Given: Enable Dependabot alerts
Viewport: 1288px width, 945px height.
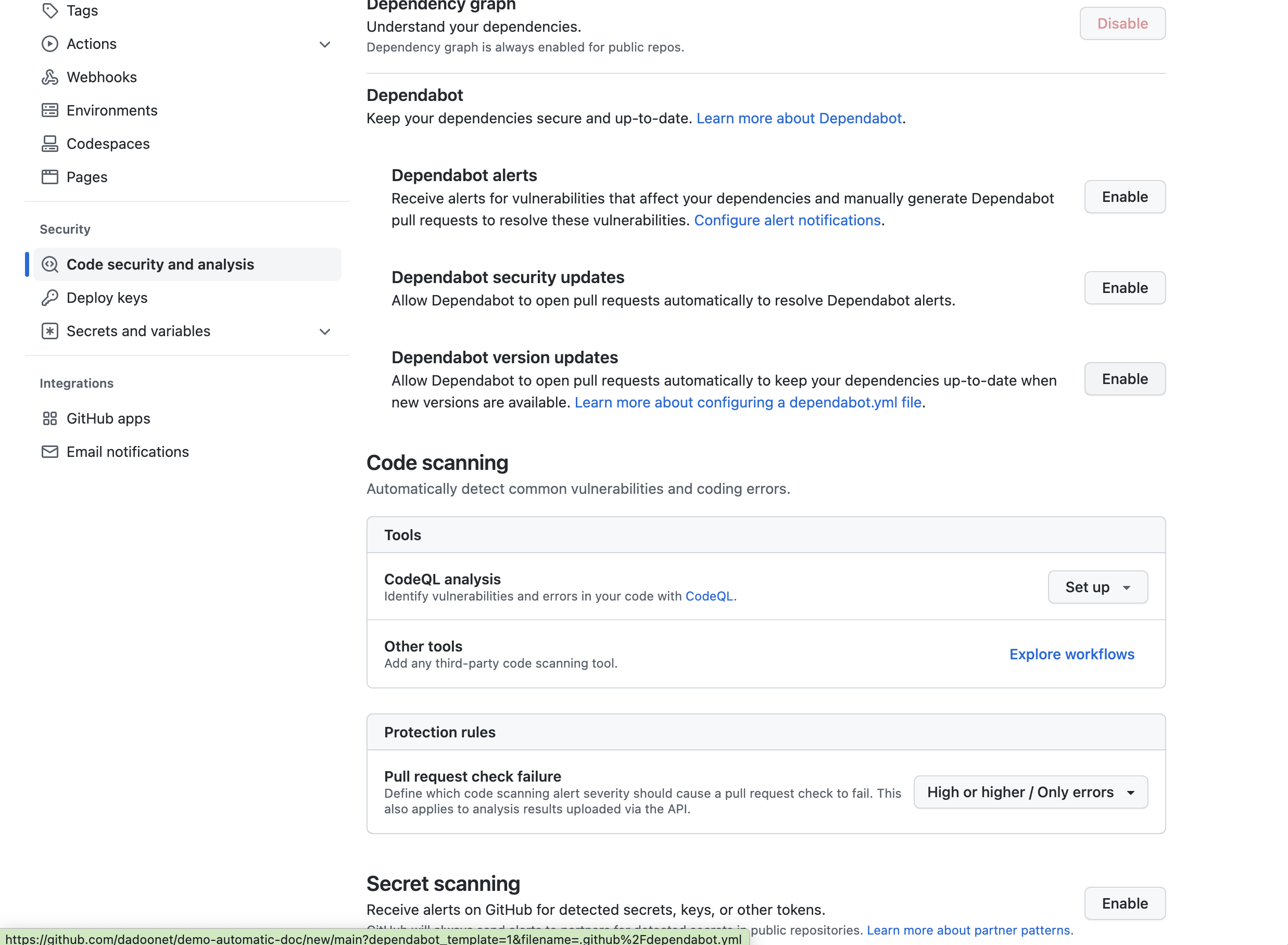Looking at the screenshot, I should 1125,197.
